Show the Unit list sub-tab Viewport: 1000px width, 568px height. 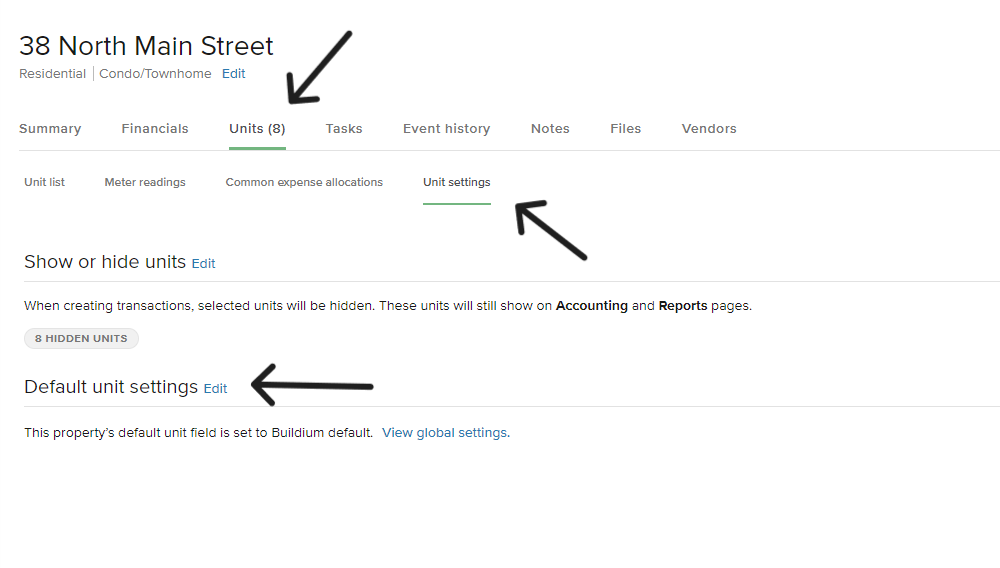tap(45, 183)
